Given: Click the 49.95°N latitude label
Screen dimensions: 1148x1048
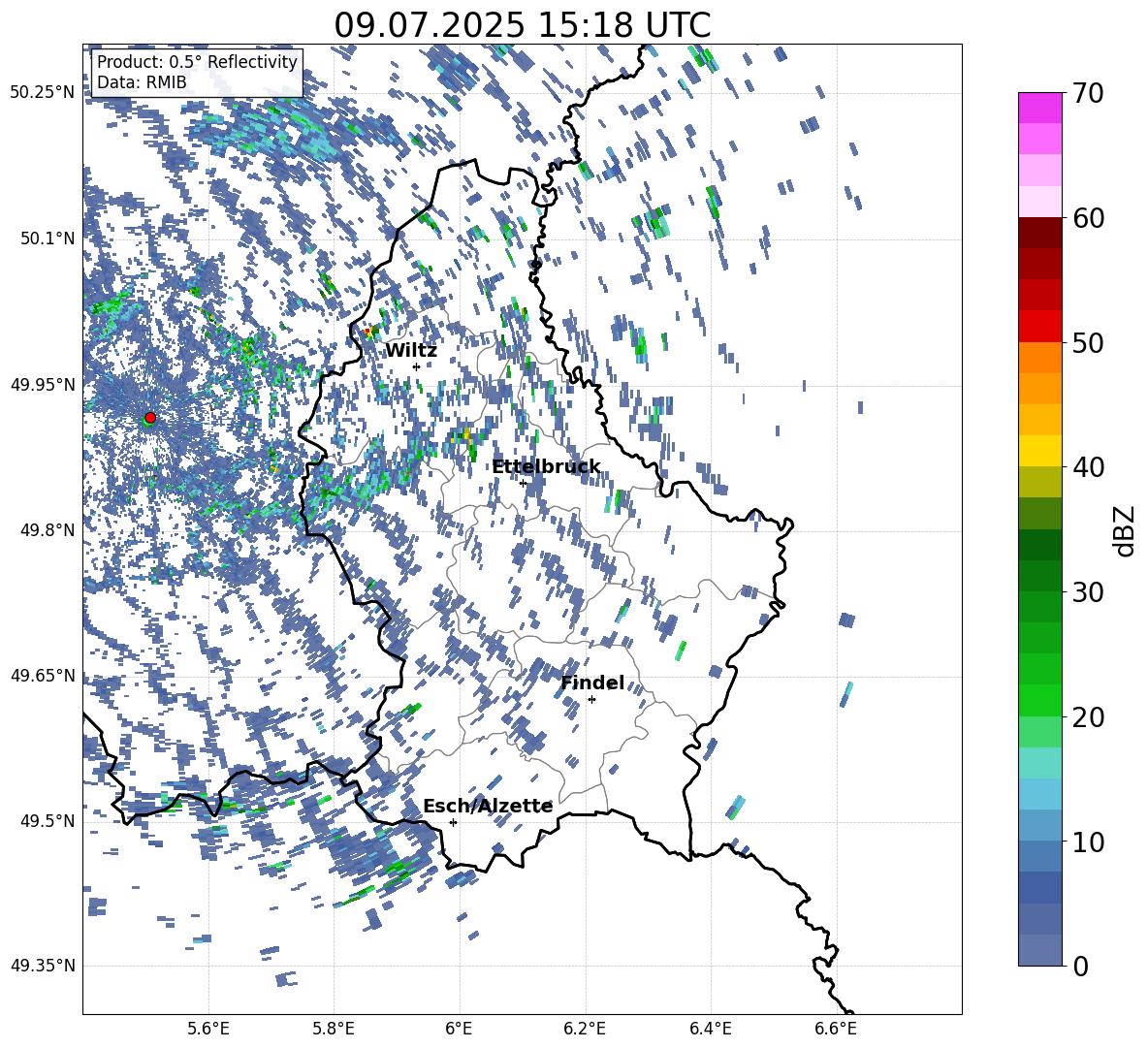Looking at the screenshot, I should click(x=43, y=384).
